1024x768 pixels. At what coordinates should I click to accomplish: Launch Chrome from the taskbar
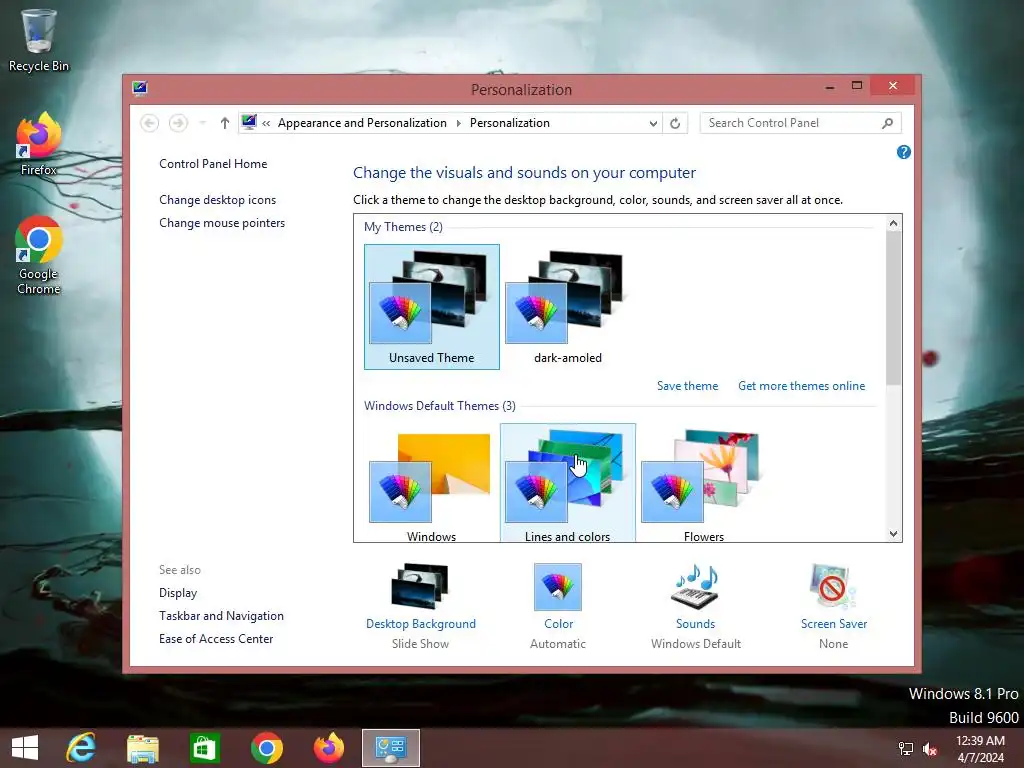[266, 748]
